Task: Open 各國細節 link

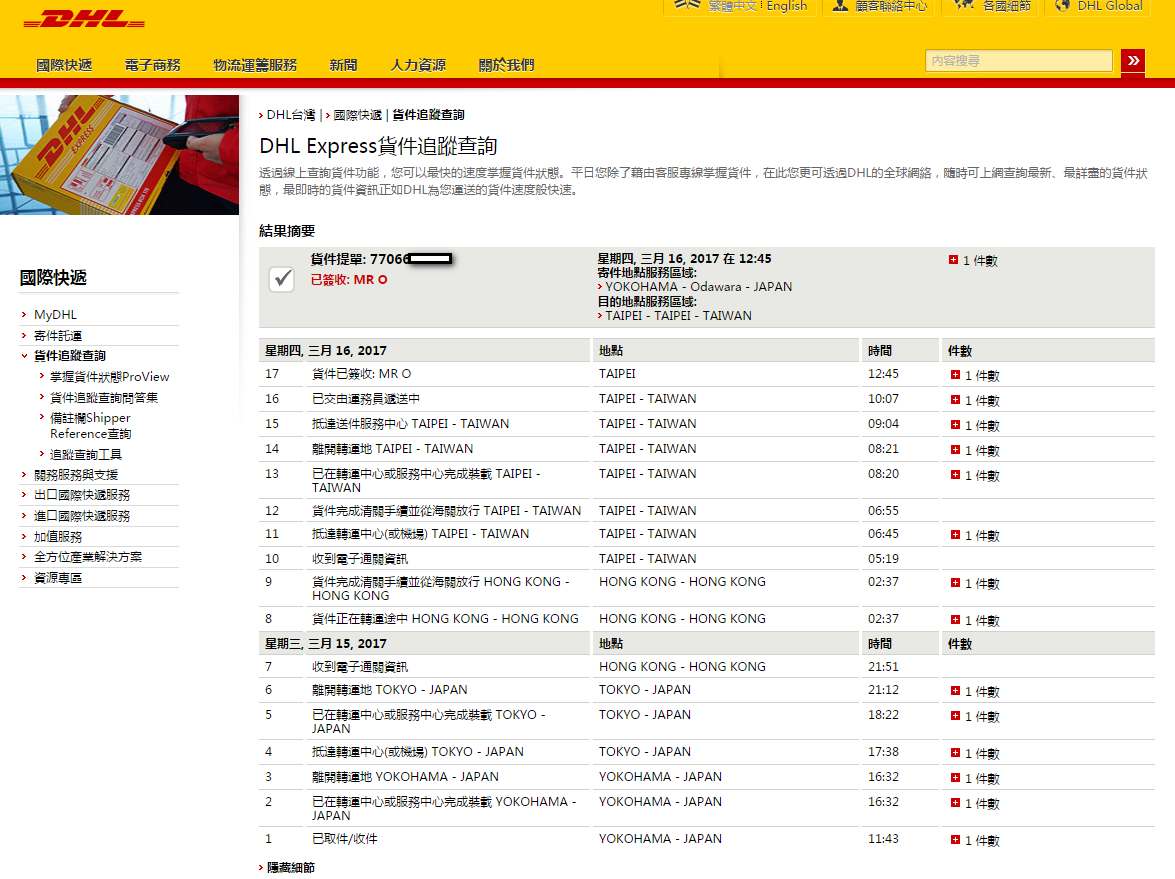Action: [x=1006, y=6]
